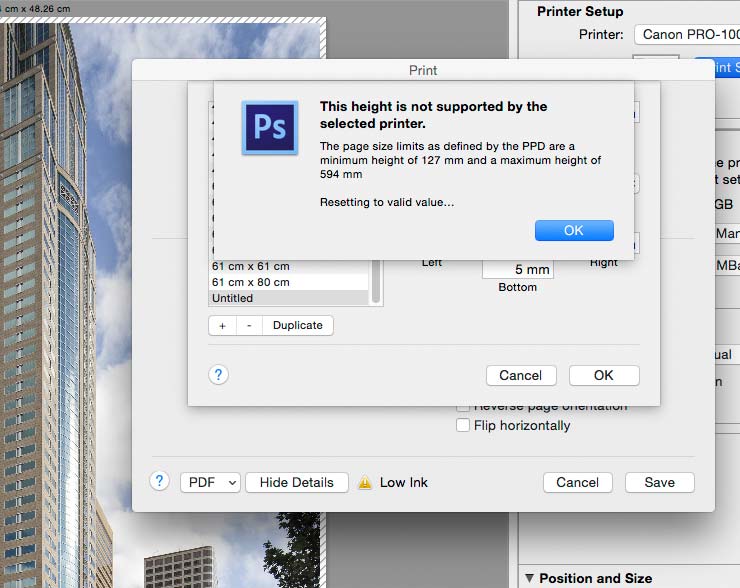Click the Photoshop Ps icon in alert
740x588 pixels.
point(270,127)
